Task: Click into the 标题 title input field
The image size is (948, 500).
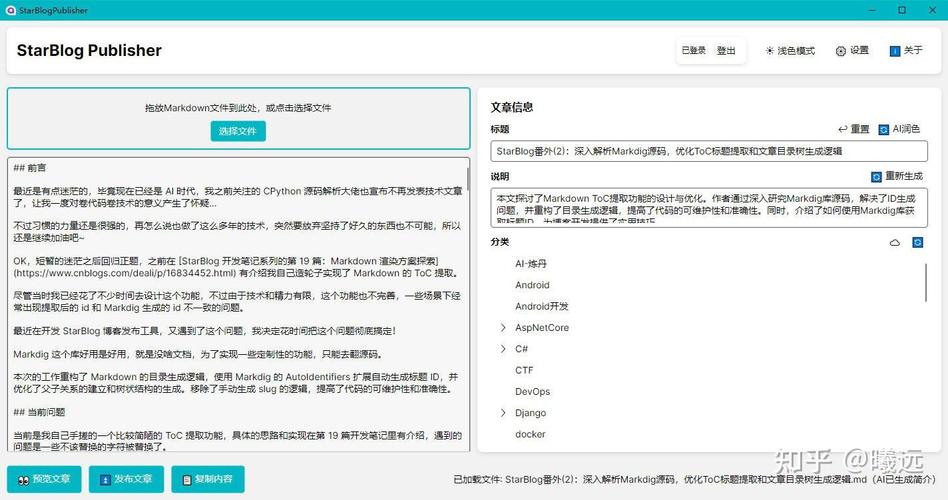Action: (709, 151)
